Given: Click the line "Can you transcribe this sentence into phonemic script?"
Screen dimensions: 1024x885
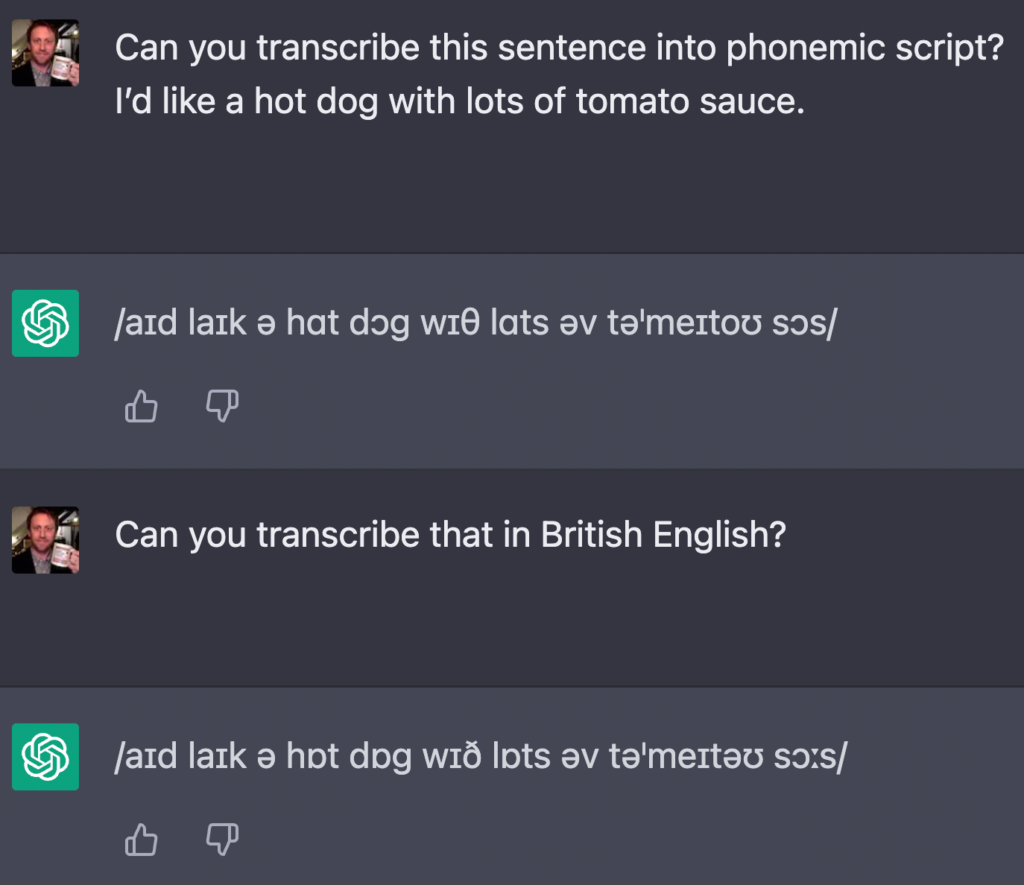Looking at the screenshot, I should point(559,47).
